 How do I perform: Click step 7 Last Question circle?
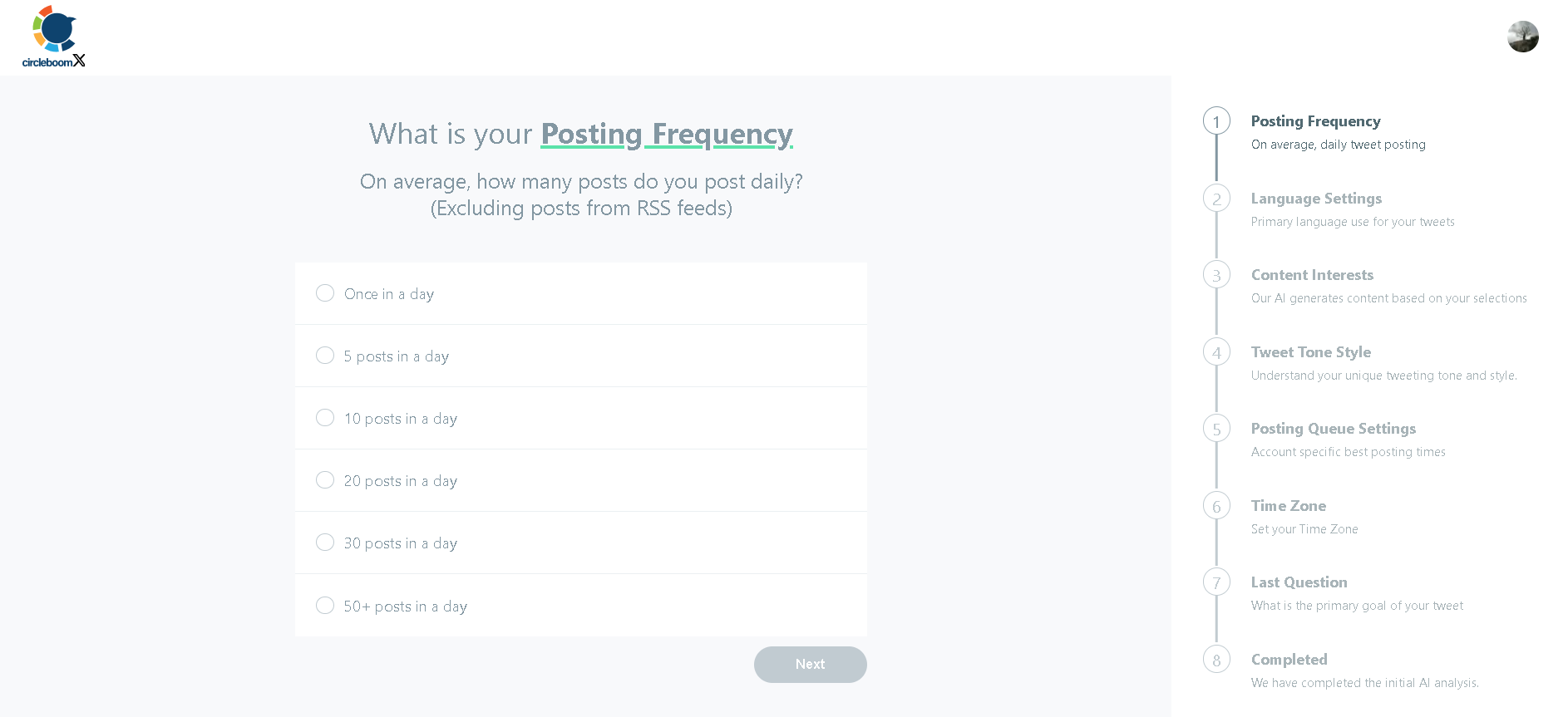(x=1216, y=582)
